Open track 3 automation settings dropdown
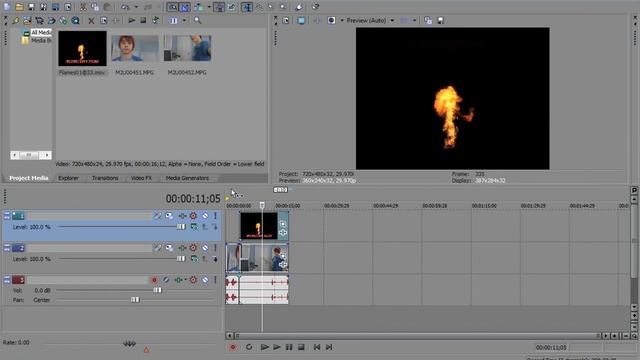 tap(193, 280)
